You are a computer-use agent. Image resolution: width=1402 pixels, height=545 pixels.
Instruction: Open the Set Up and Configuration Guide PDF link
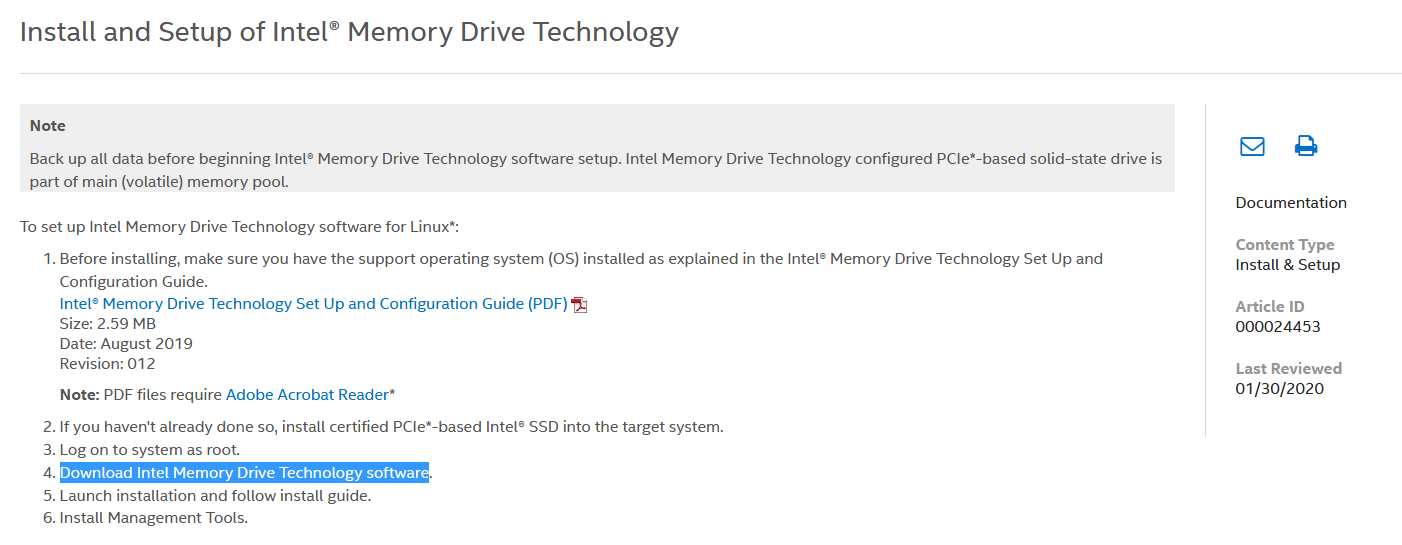314,303
